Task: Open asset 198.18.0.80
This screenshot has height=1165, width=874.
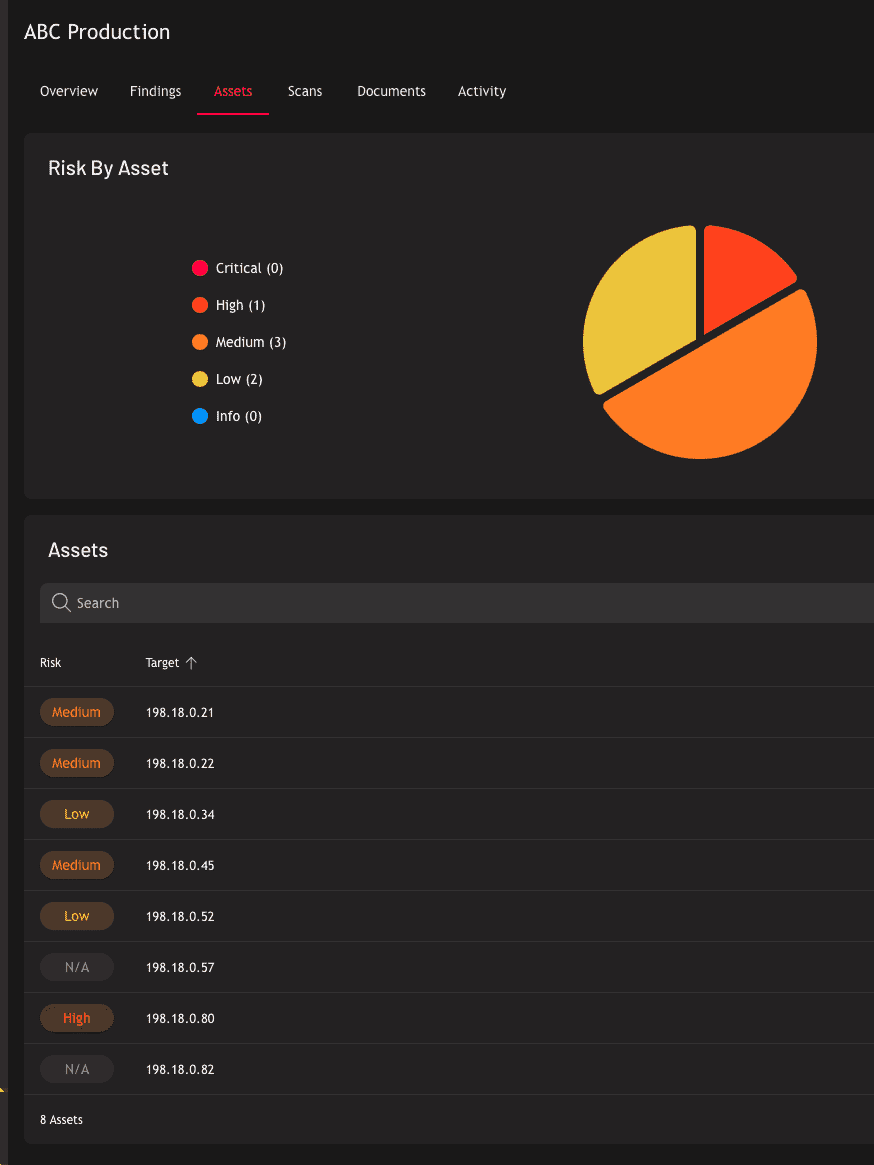Action: point(180,1019)
